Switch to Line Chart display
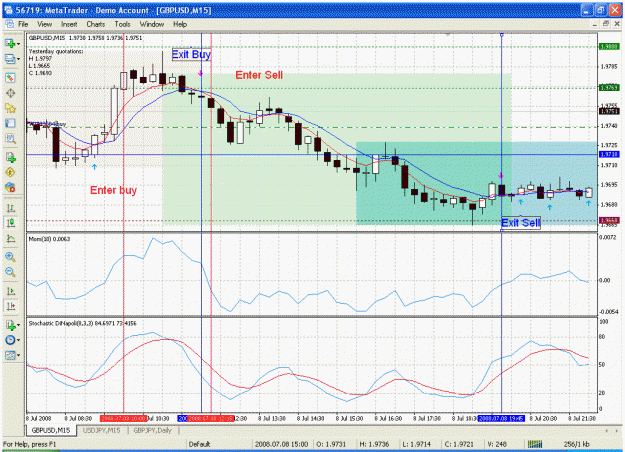Screen dimensions: 625x452 [10, 239]
